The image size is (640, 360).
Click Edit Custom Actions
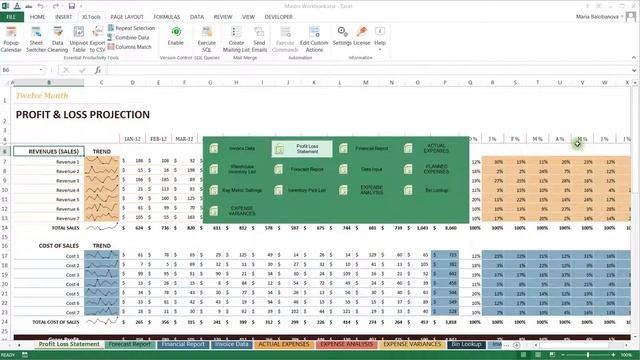point(314,39)
